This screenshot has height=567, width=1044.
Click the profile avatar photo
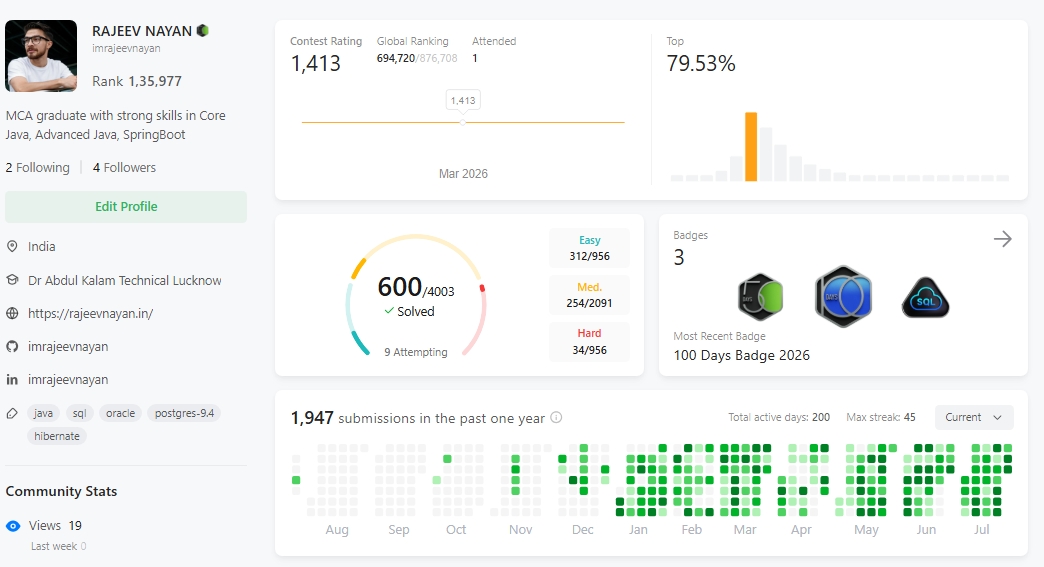pyautogui.click(x=41, y=56)
